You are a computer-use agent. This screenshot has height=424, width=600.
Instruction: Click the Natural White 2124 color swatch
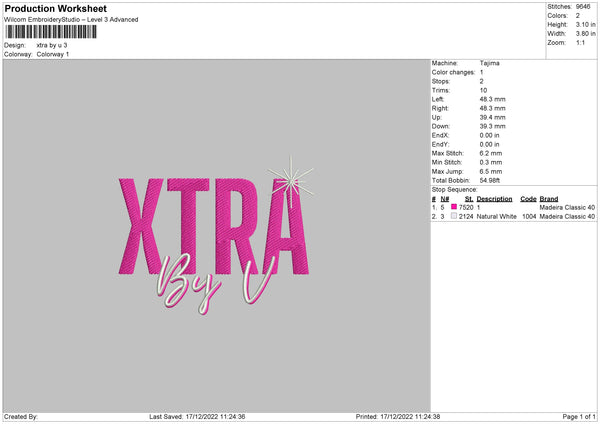(x=454, y=216)
